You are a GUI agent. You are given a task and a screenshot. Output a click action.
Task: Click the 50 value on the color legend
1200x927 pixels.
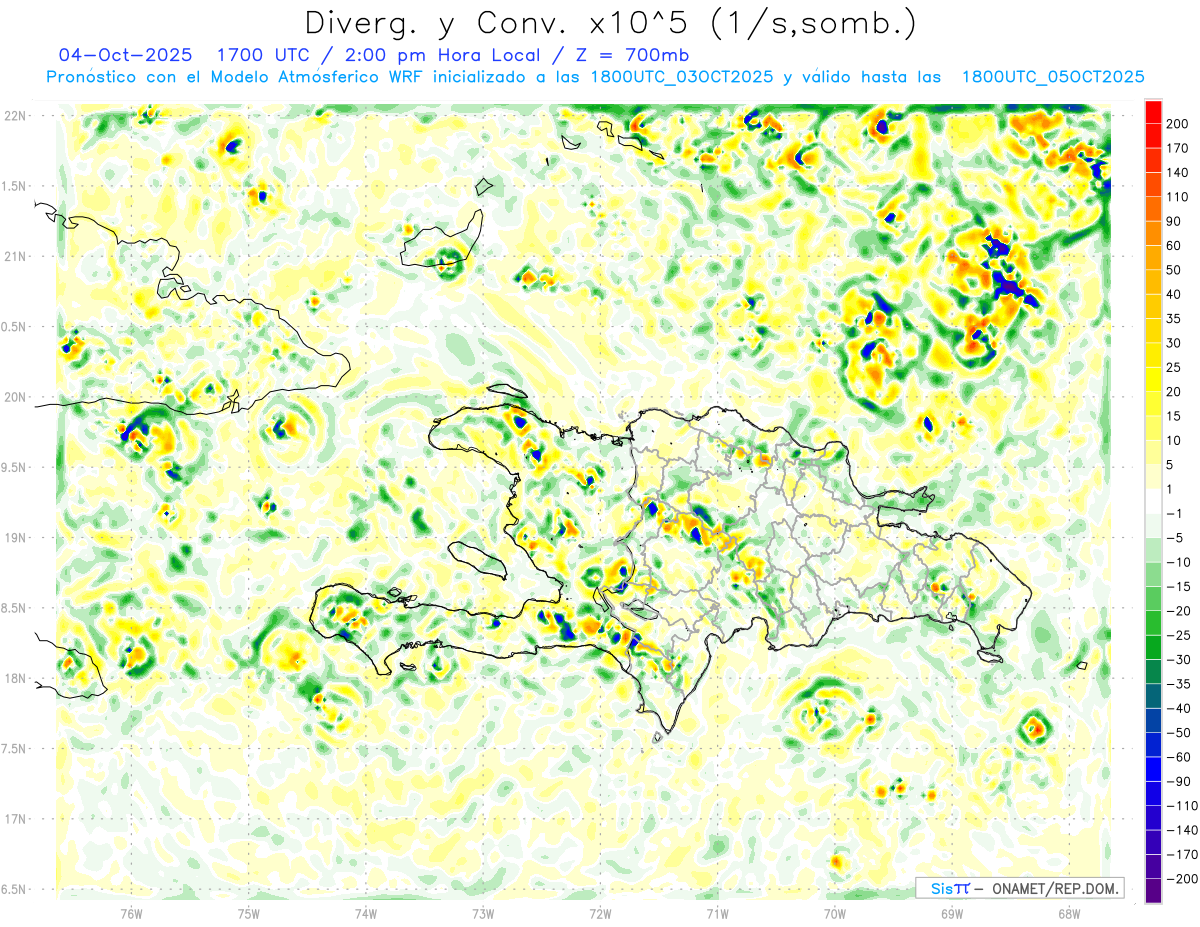point(1176,270)
